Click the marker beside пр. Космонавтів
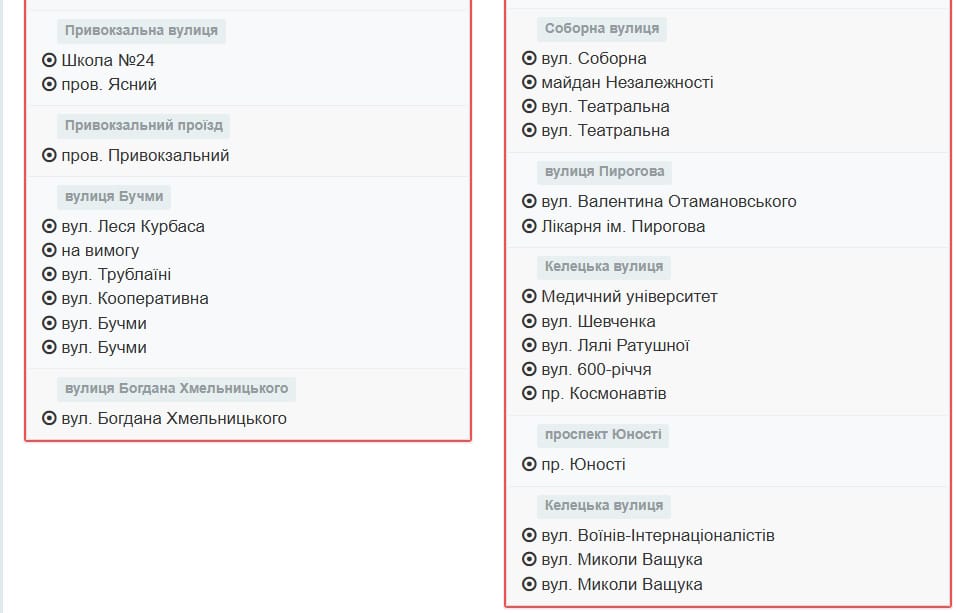Viewport: 956px width, 613px height. pos(527,394)
